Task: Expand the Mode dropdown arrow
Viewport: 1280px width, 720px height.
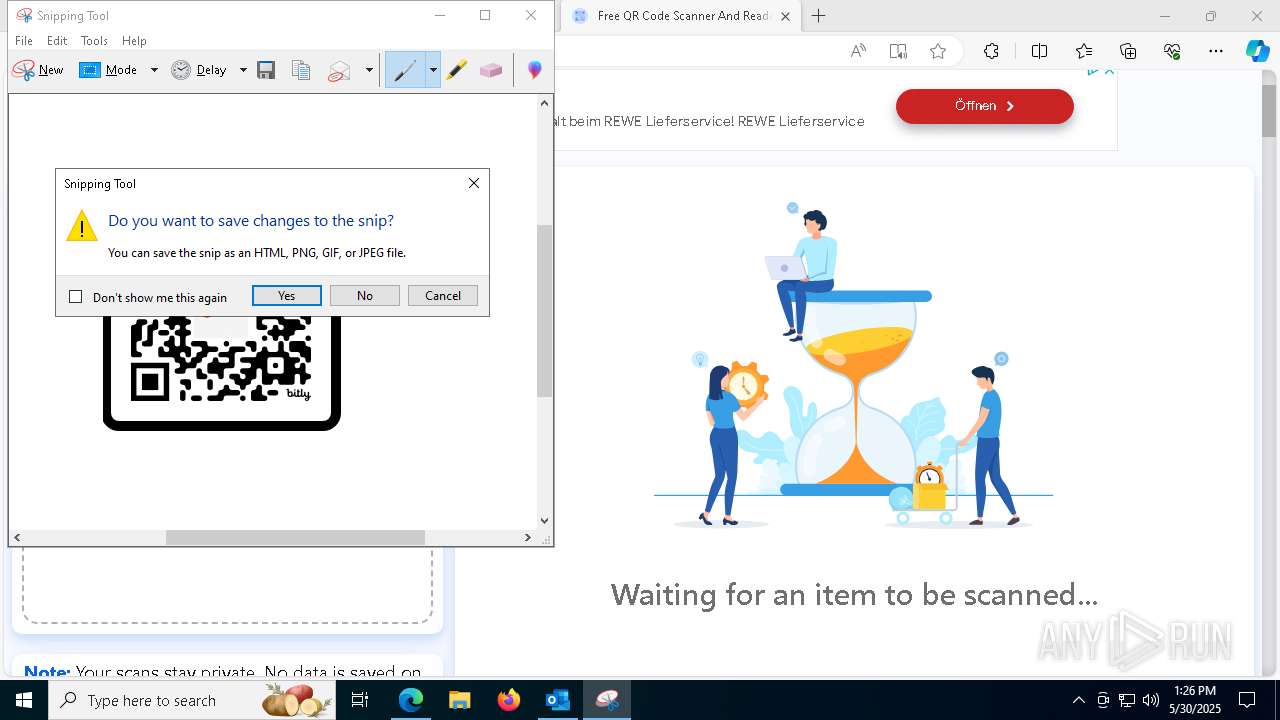Action: [x=154, y=70]
